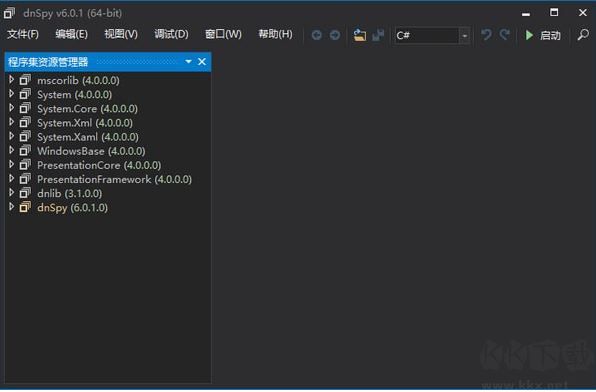Screen dimensions: 596x392
Task: Expand the WindowsBase assembly node
Action: [x=11, y=151]
